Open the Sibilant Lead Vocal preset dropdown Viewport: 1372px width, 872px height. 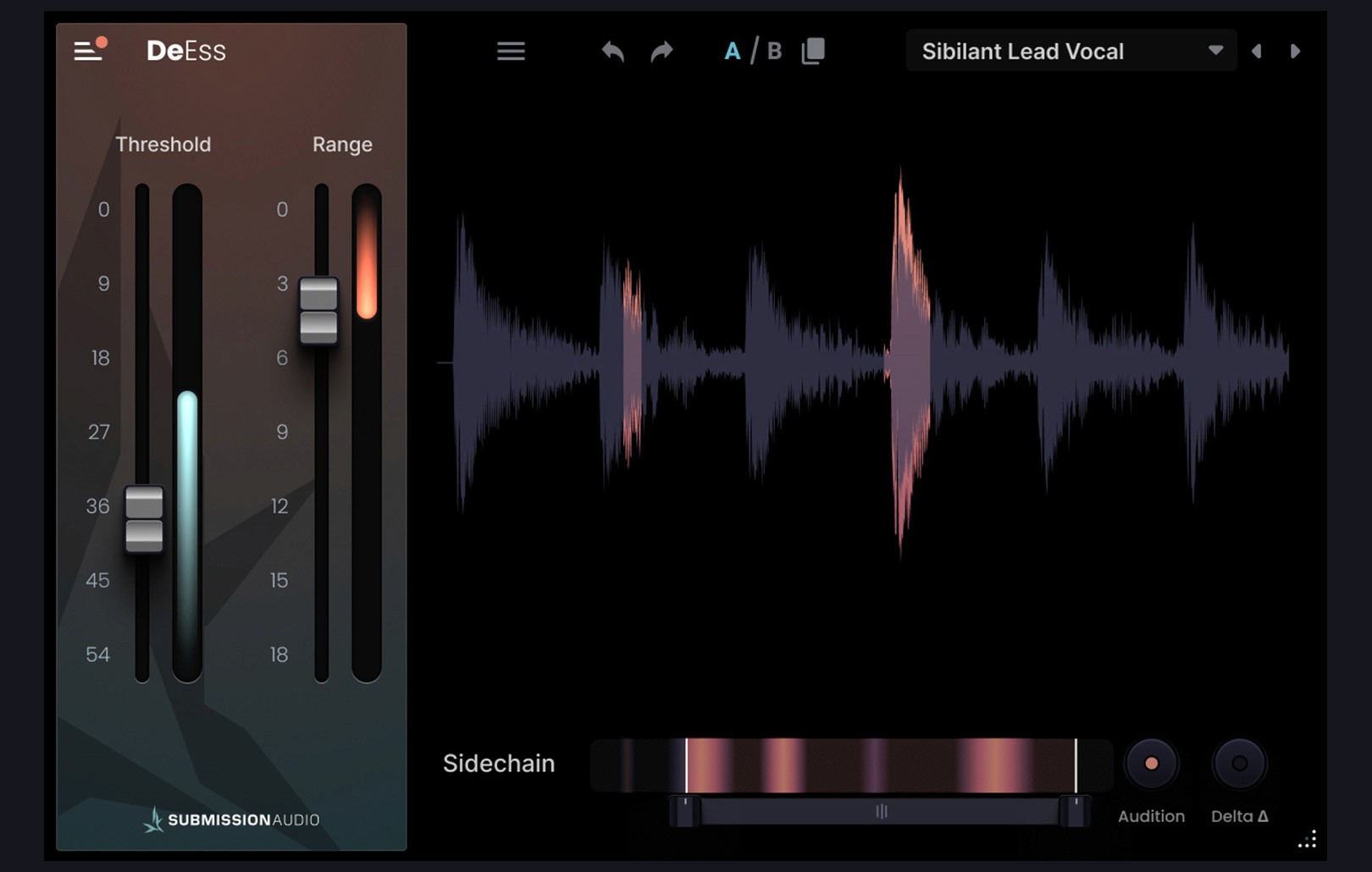point(1217,51)
